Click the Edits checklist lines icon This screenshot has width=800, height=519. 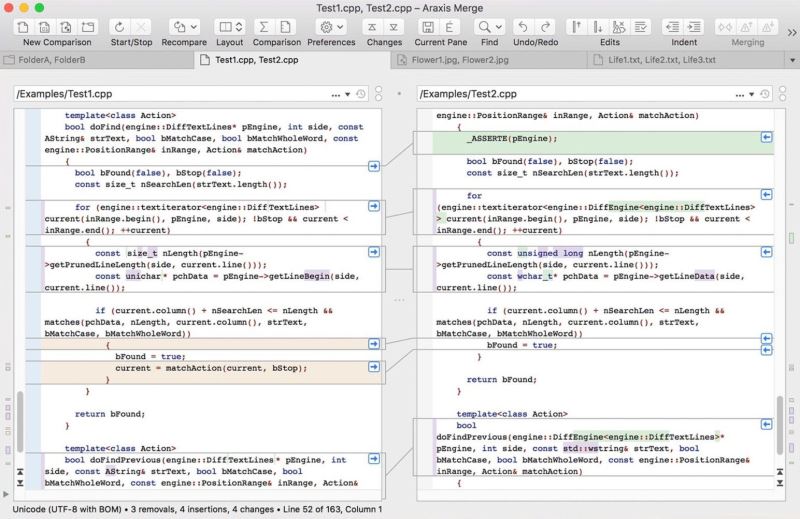click(640, 27)
